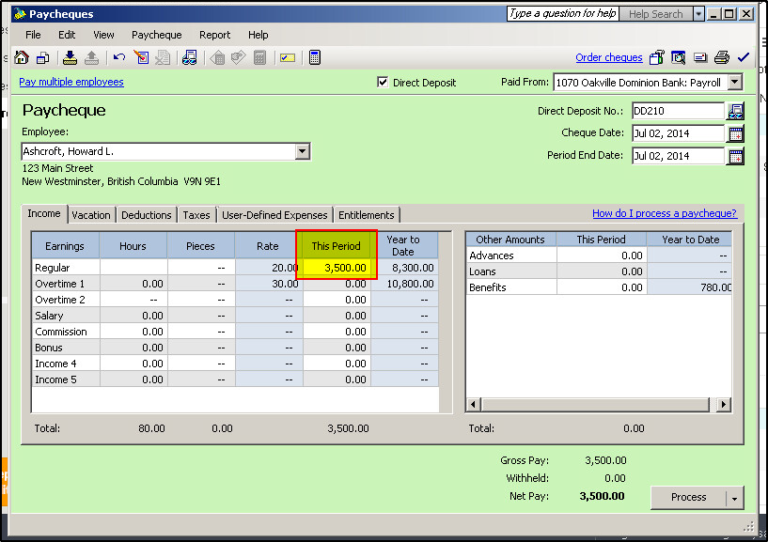Click the printer icon

point(721,58)
